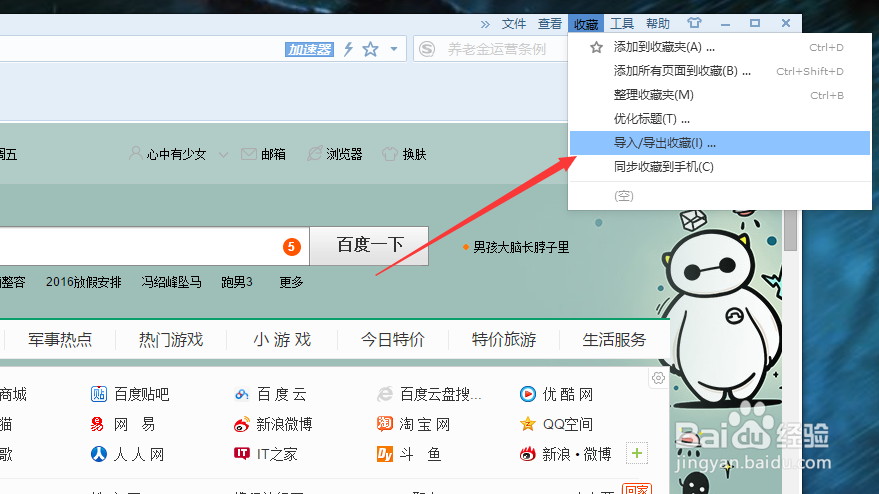Viewport: 879px width, 494px height.
Task: Switch to the 军事热点 tab
Action: pos(60,340)
